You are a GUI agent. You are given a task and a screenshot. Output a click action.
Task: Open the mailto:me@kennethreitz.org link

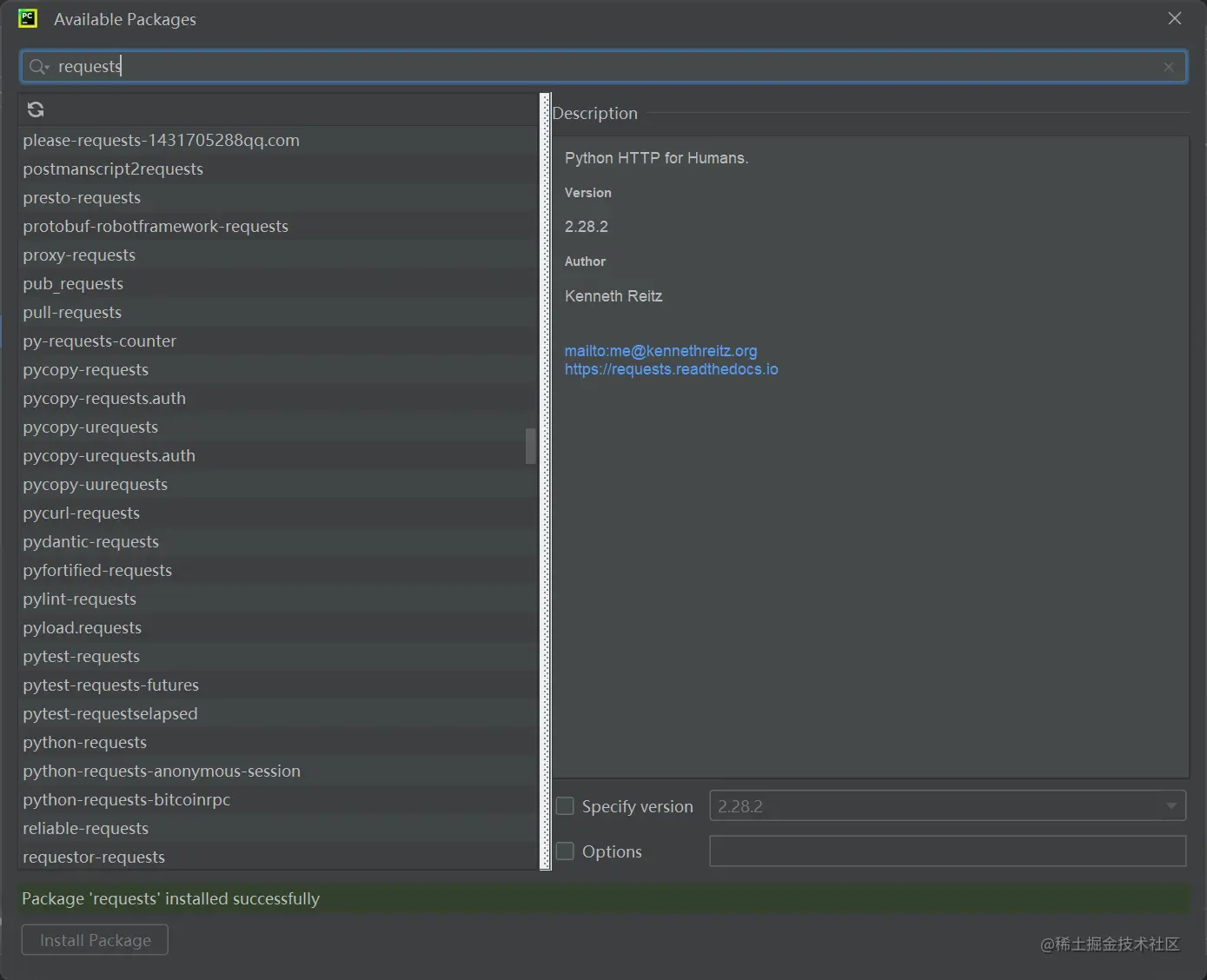660,351
